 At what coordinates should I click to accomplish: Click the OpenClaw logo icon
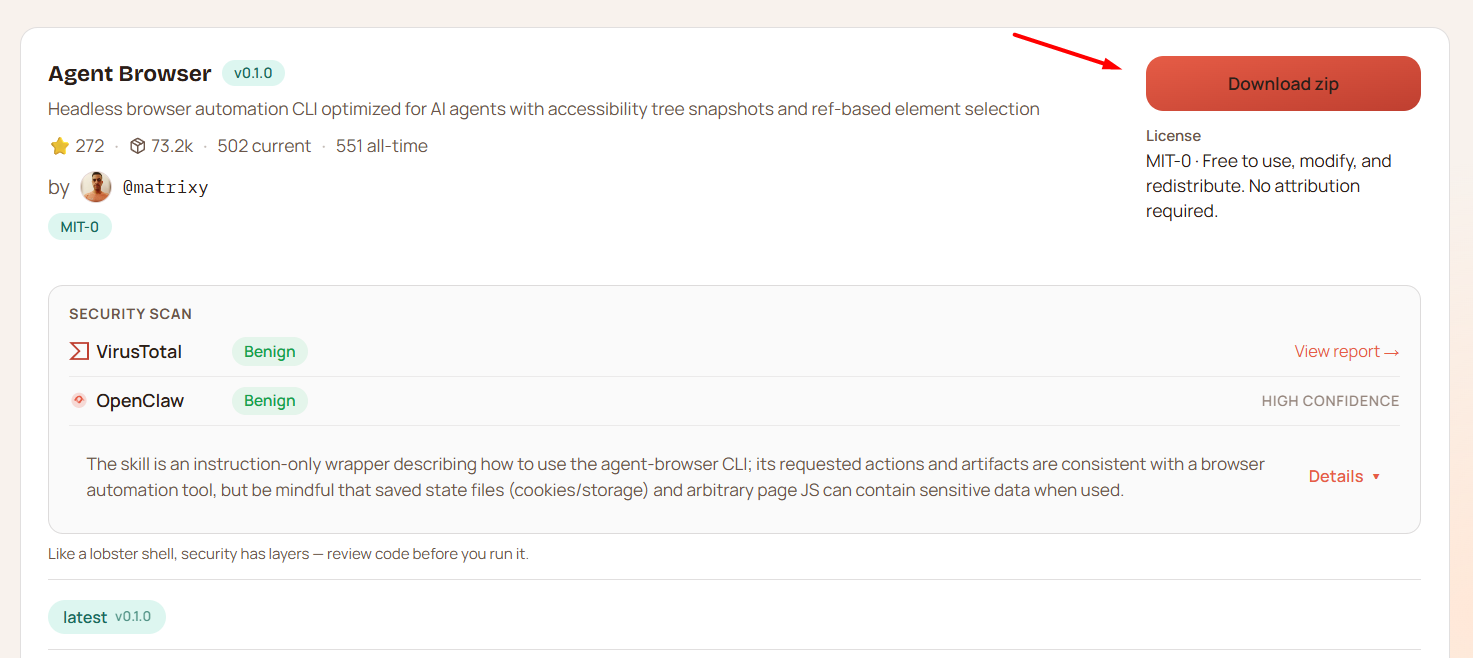tap(79, 401)
